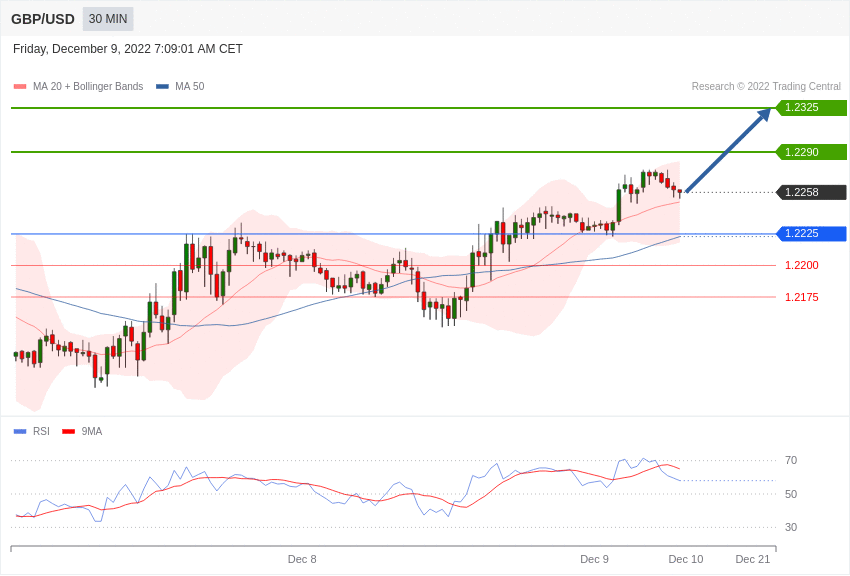
Task: Click the Research Trading Central copyright text
Action: [x=766, y=87]
